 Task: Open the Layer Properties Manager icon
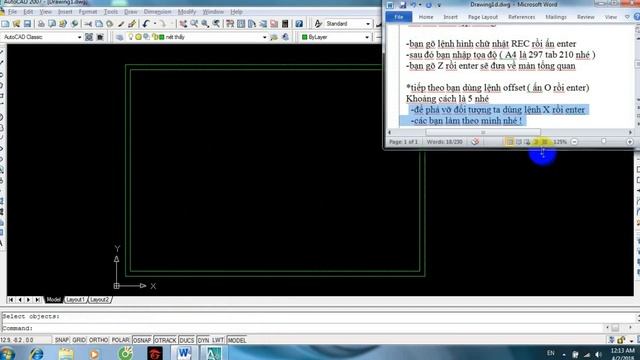coord(119,37)
